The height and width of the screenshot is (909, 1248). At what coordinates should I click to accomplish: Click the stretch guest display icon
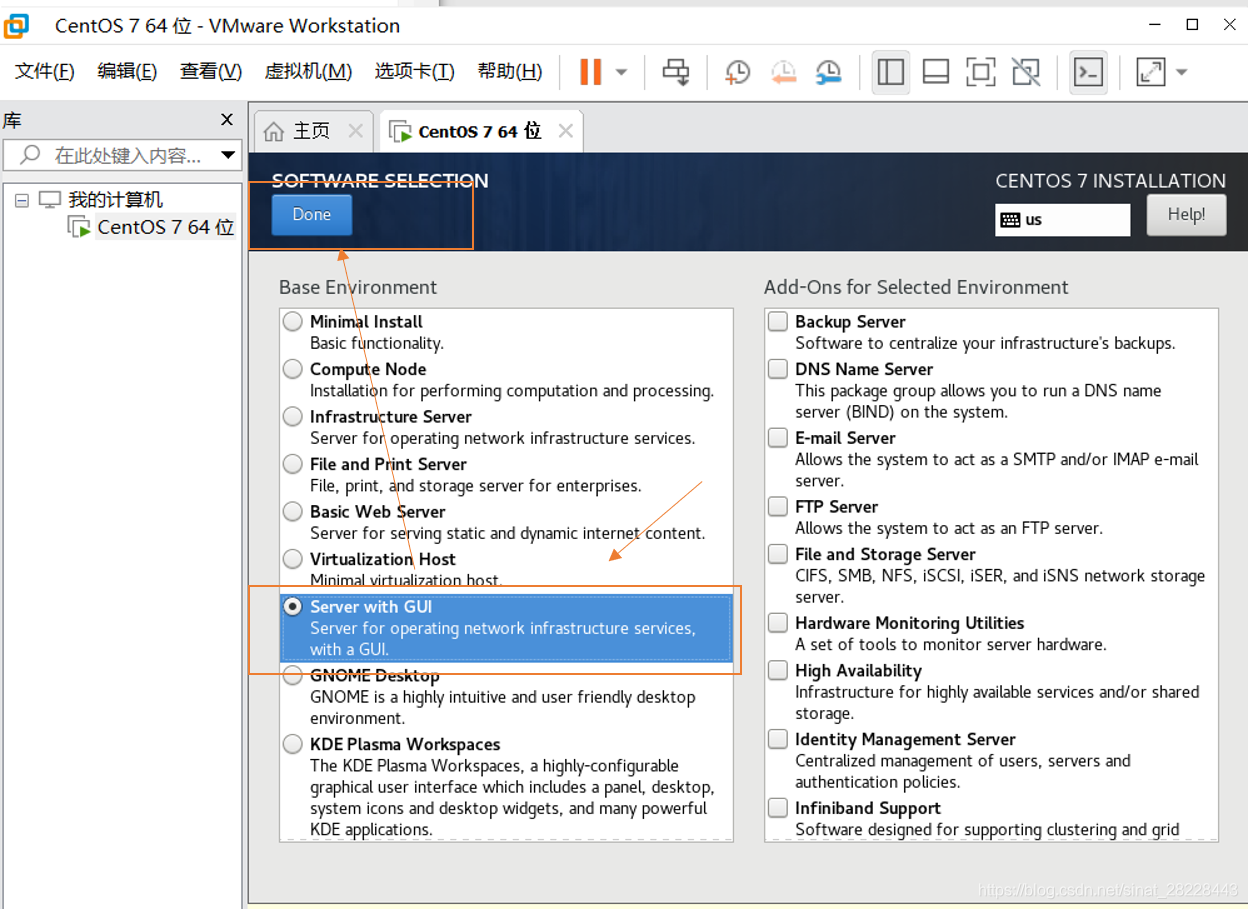[1151, 72]
